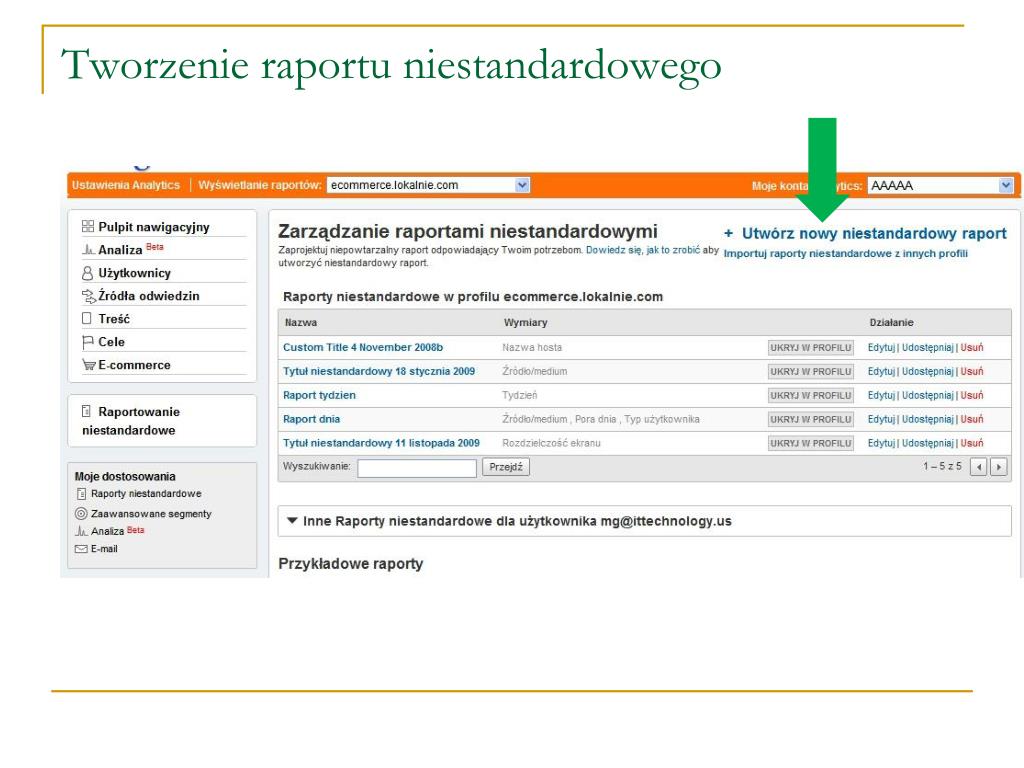Screen dimensions: 1024x768
Task: Click the E-commerce shopping cart icon
Action: point(88,364)
